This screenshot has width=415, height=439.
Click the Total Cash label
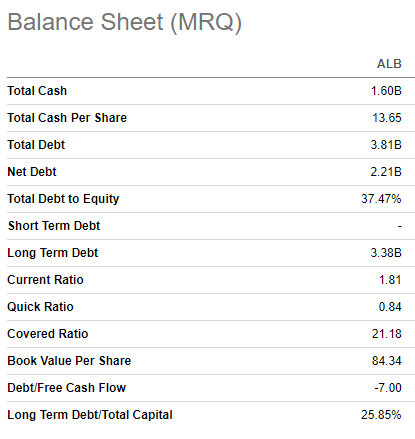(37, 91)
